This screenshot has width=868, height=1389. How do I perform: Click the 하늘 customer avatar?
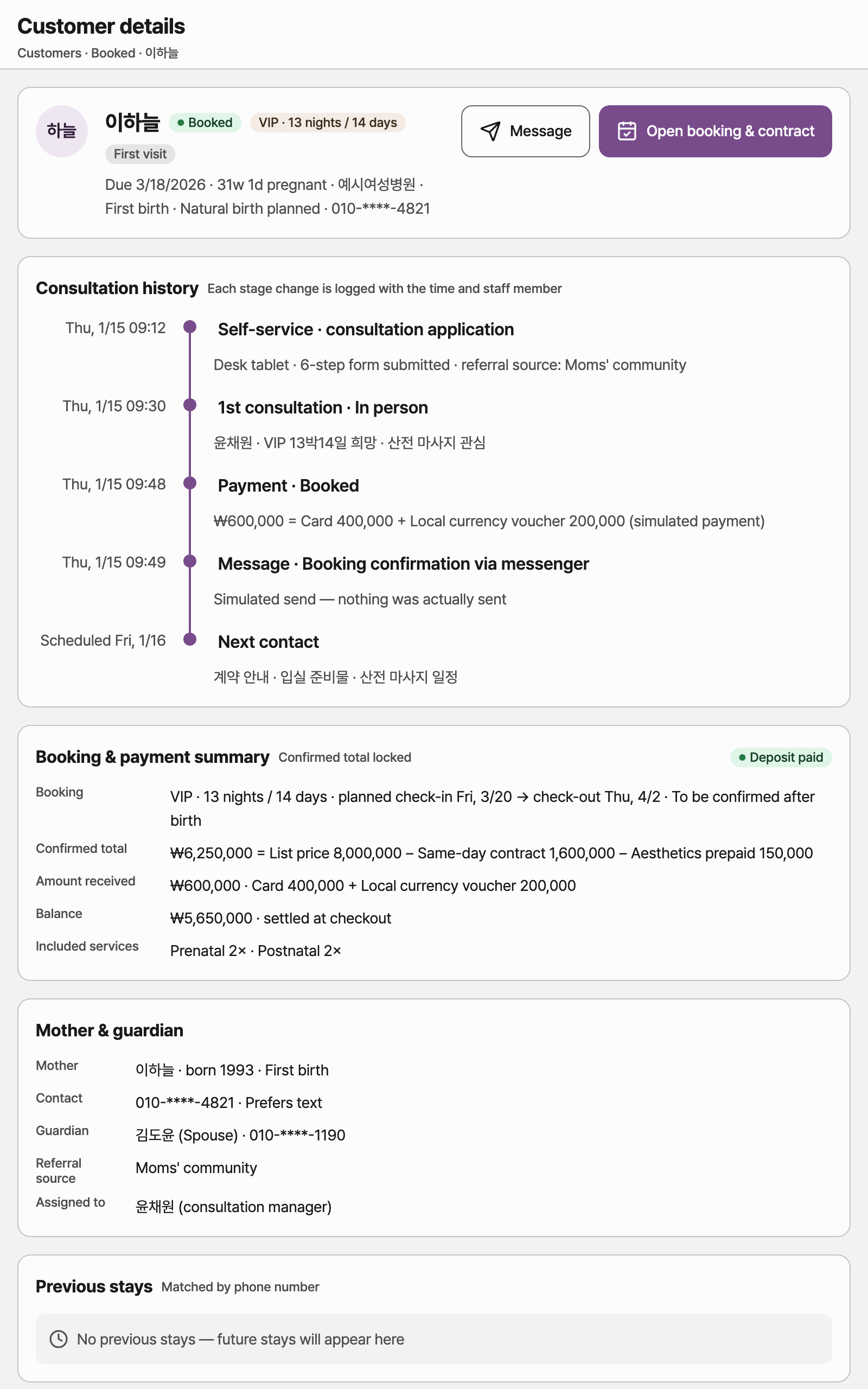pos(62,131)
